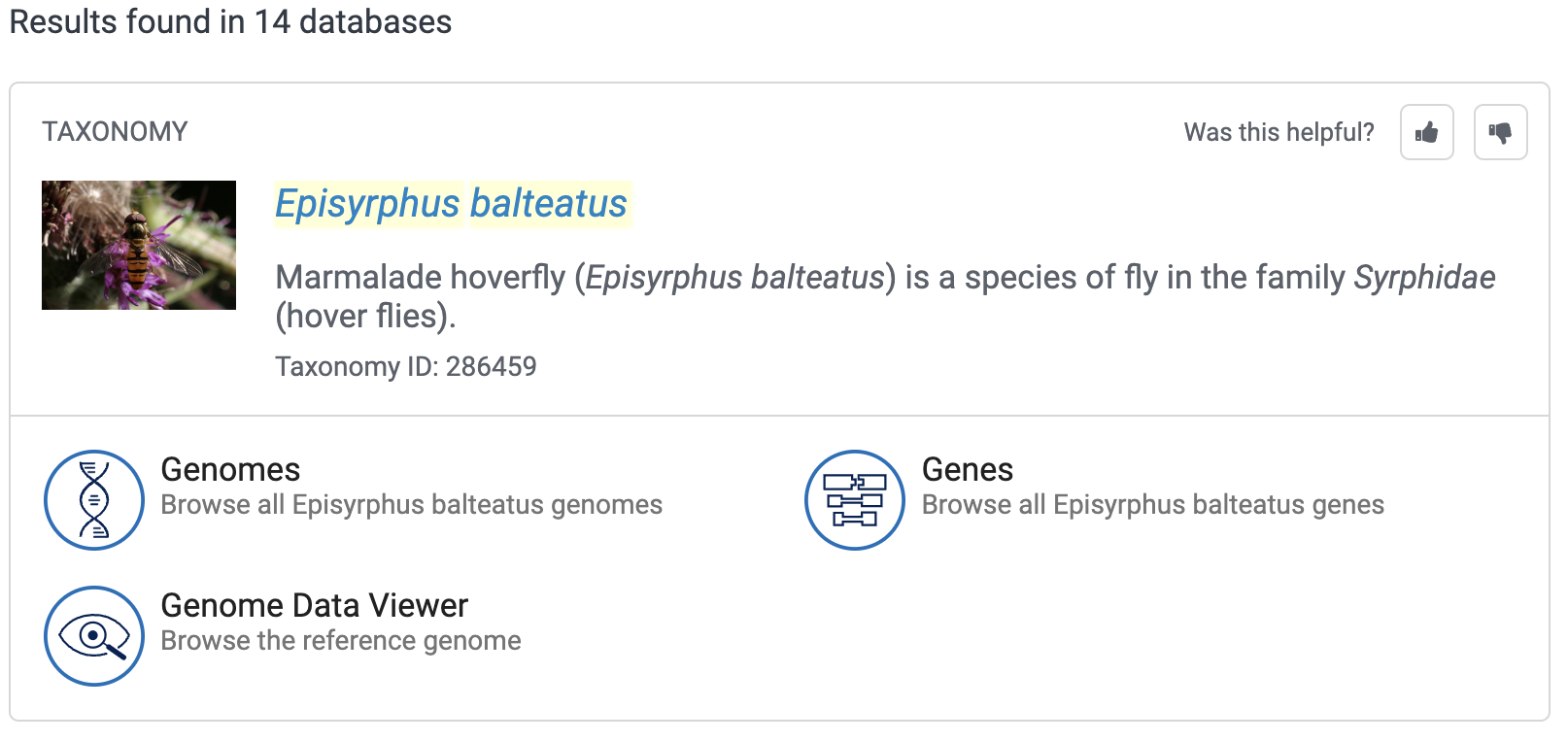The image size is (1568, 742).
Task: Open the Genome Data Viewer eye icon
Action: pyautogui.click(x=94, y=636)
